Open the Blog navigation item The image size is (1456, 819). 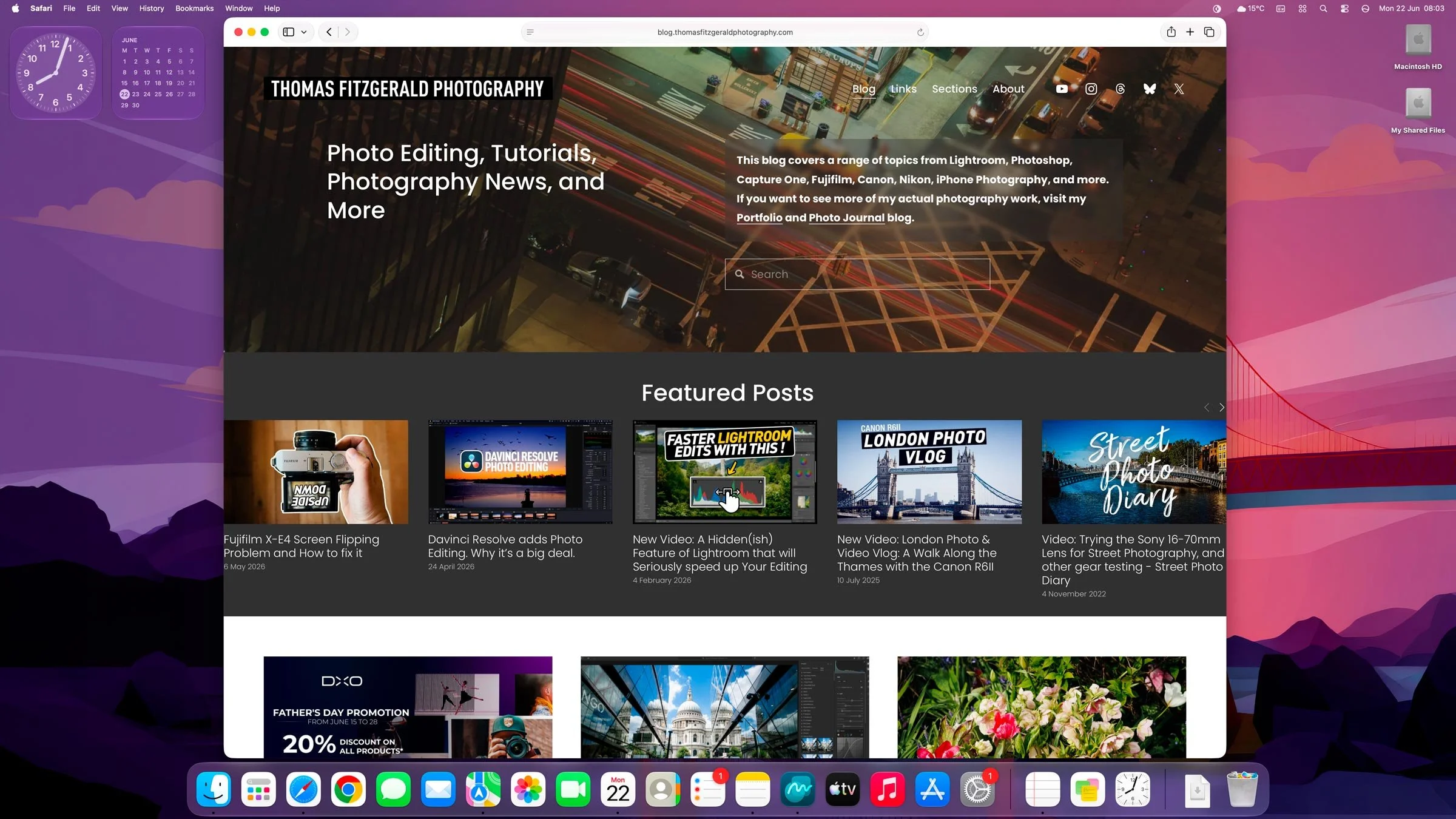click(x=863, y=89)
